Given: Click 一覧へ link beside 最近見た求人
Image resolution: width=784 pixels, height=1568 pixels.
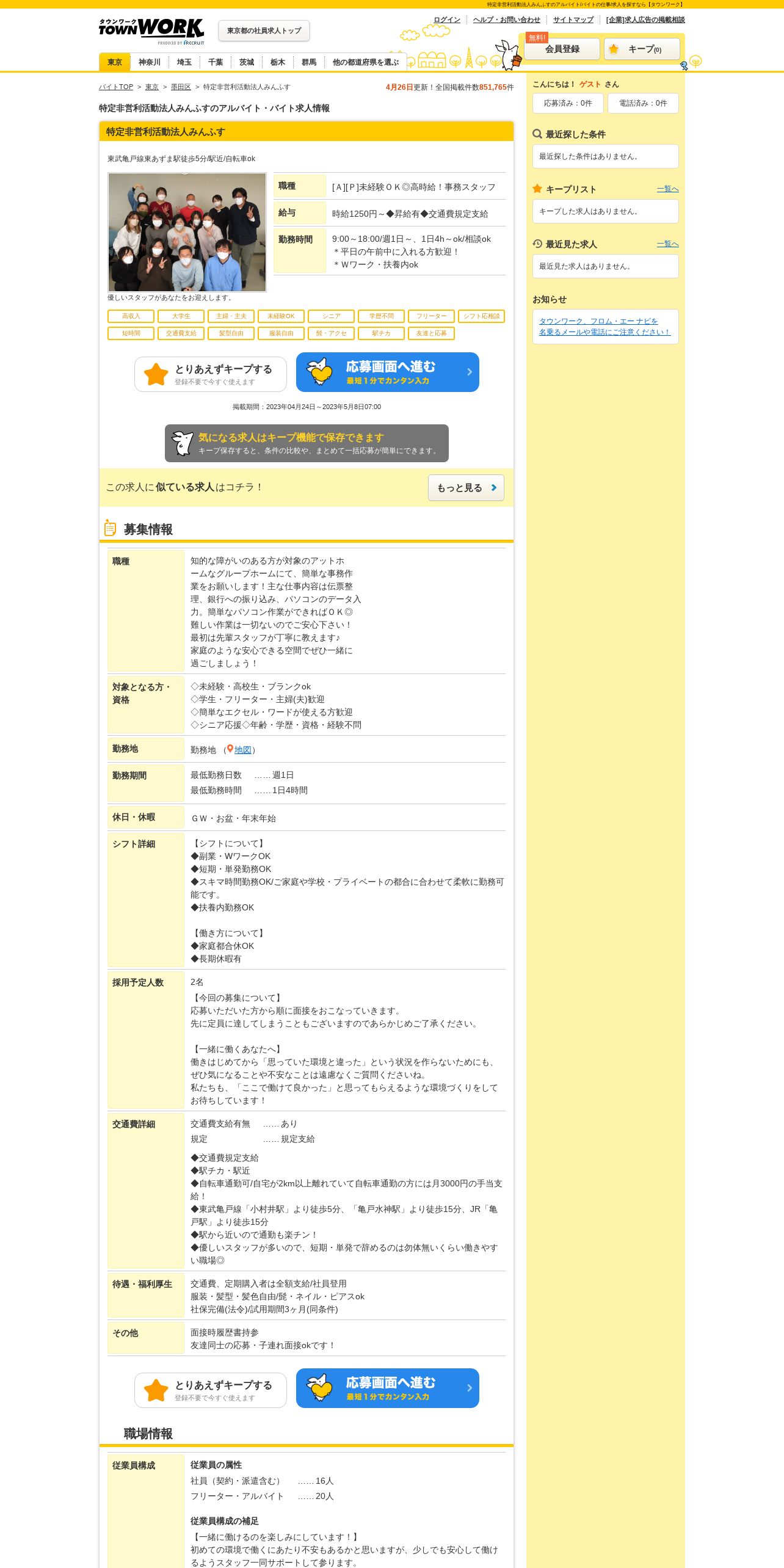Looking at the screenshot, I should [667, 244].
